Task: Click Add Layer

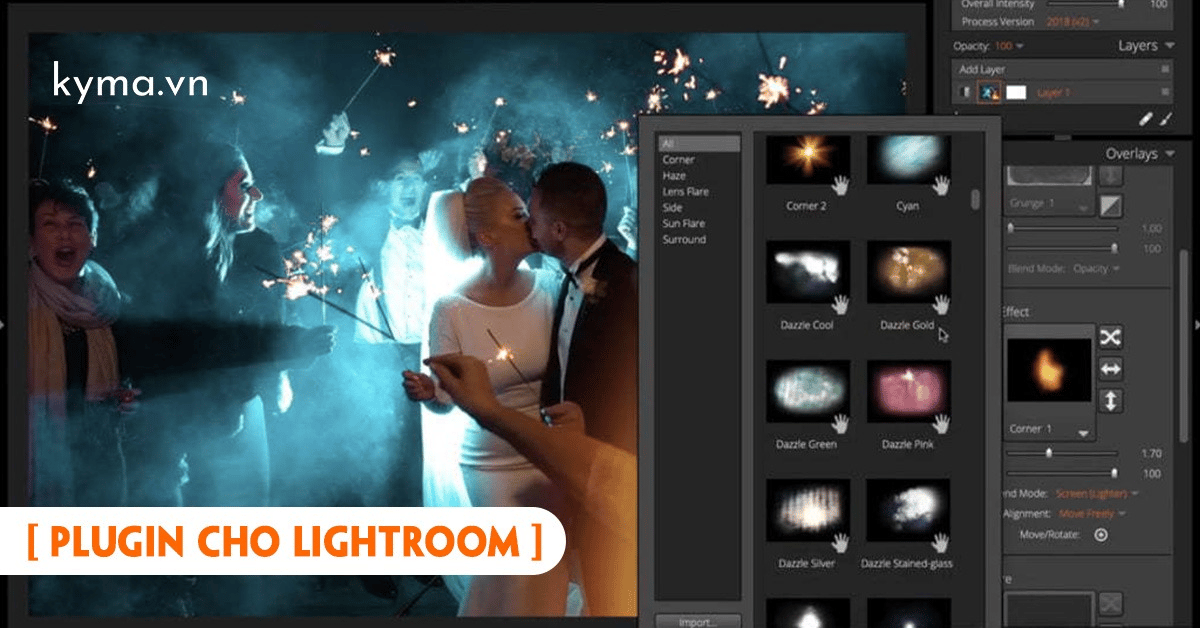Action: (981, 69)
